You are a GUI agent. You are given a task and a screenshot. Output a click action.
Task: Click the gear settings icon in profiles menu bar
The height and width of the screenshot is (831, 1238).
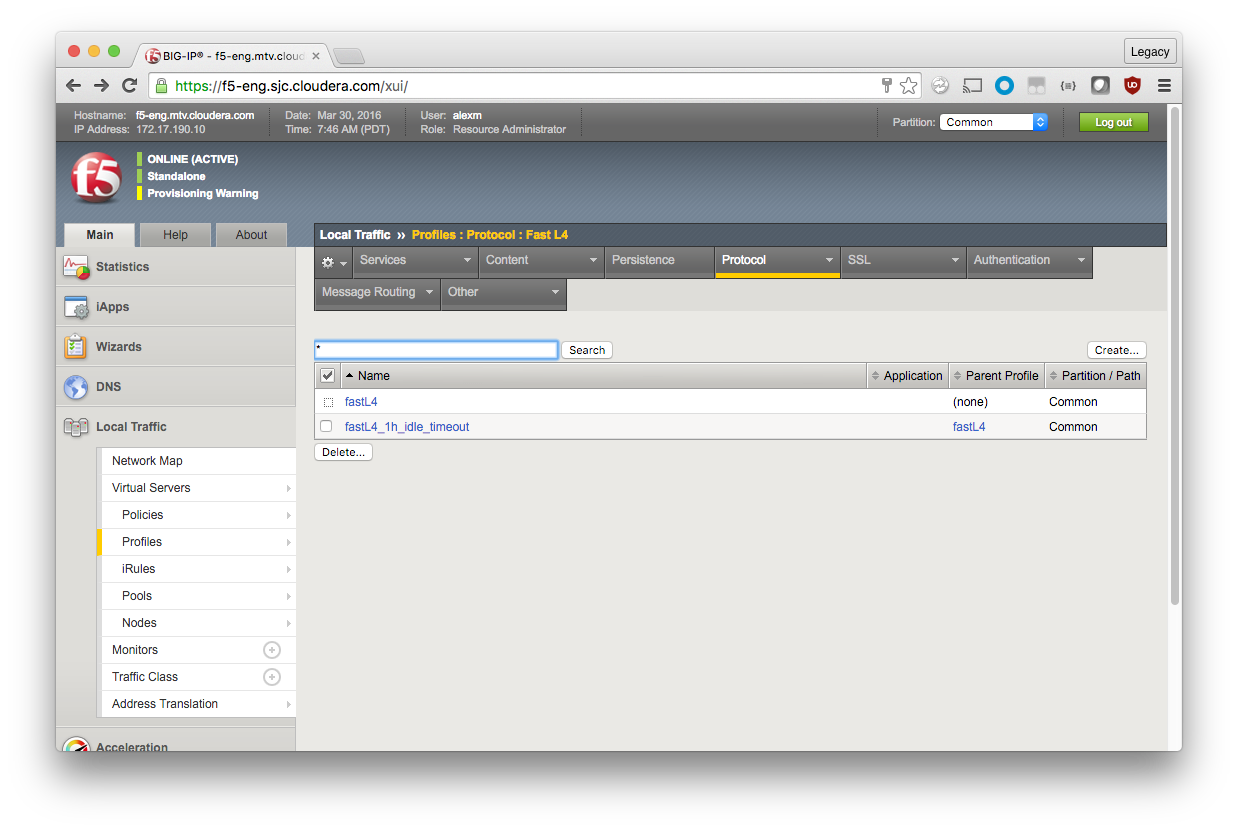332,262
